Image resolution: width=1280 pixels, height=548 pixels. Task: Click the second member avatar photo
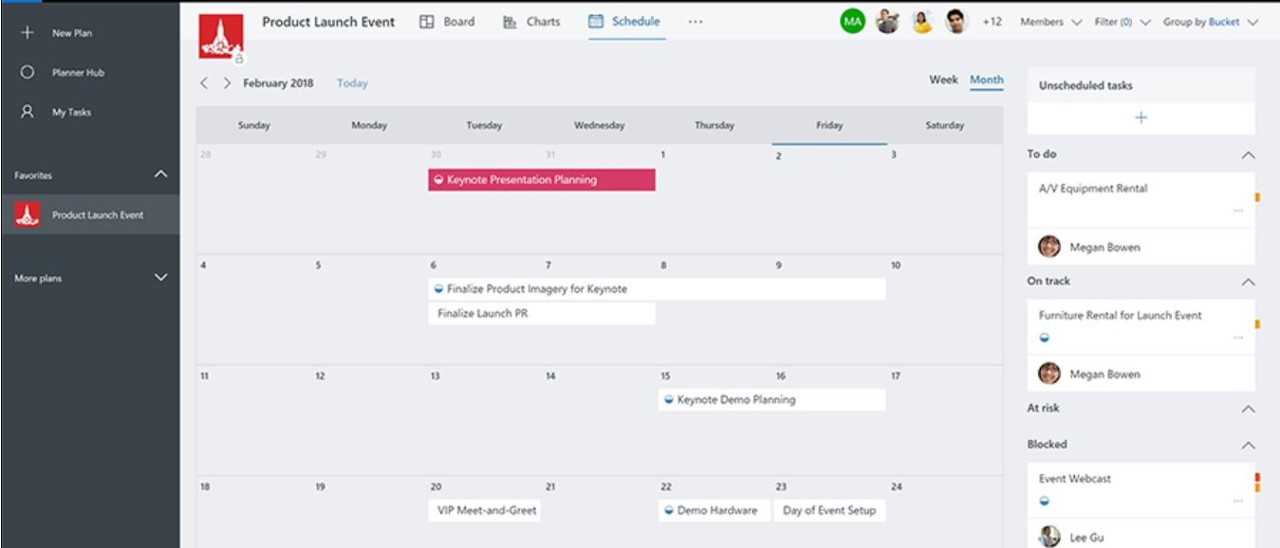(x=887, y=21)
